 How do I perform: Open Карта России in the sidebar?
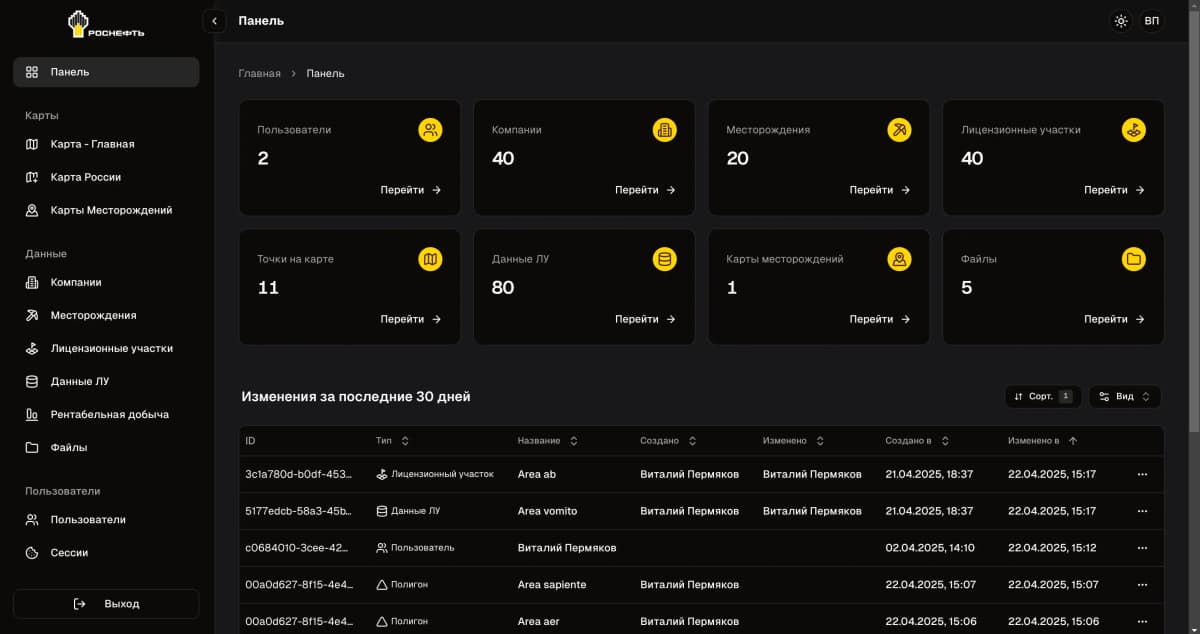coord(86,177)
